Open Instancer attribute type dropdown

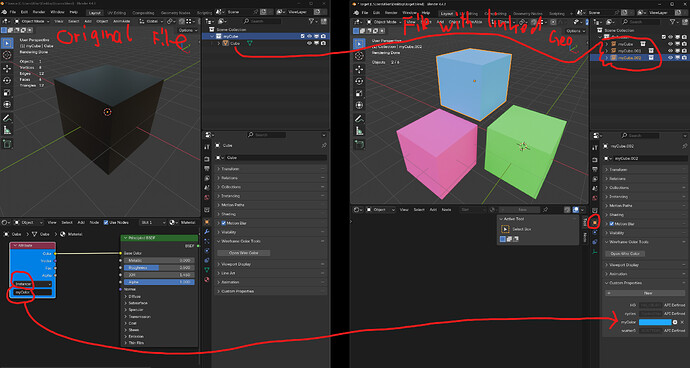point(33,284)
